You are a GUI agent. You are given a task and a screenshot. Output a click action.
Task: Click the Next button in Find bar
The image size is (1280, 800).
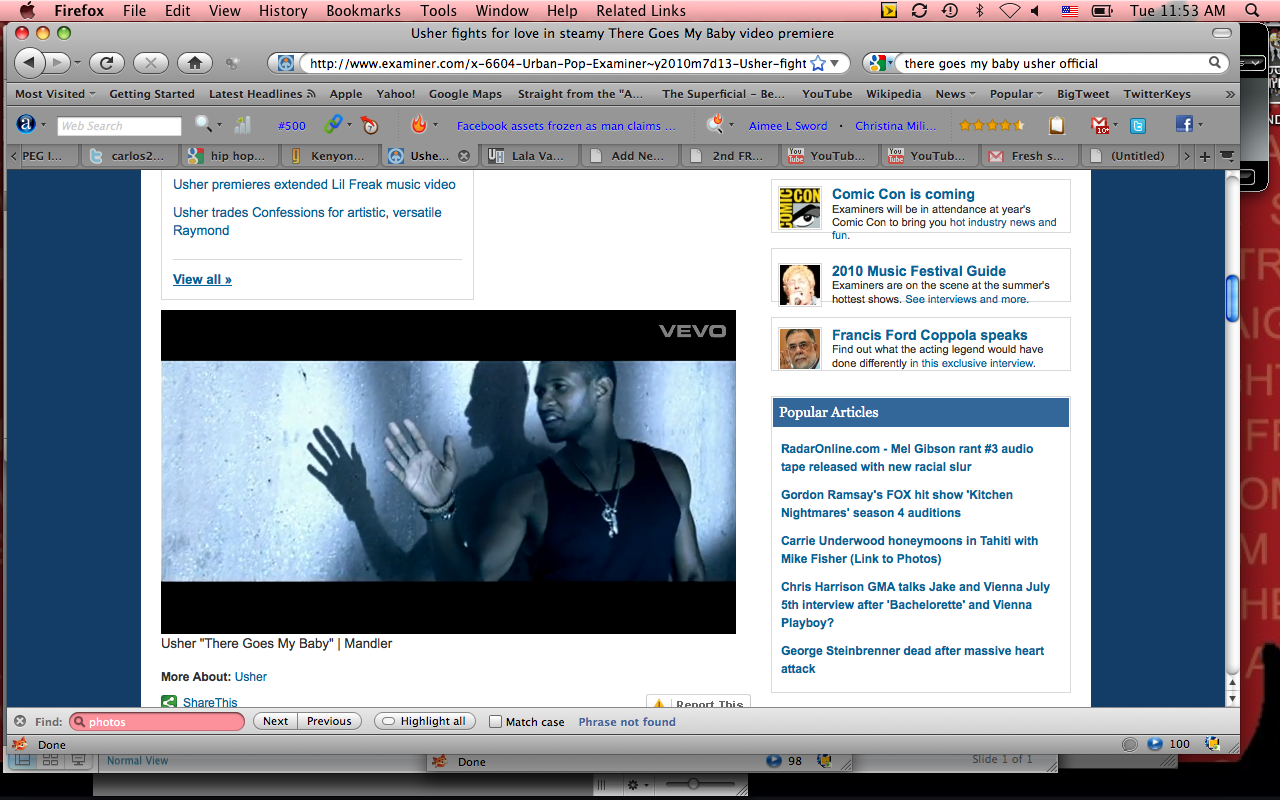click(275, 721)
